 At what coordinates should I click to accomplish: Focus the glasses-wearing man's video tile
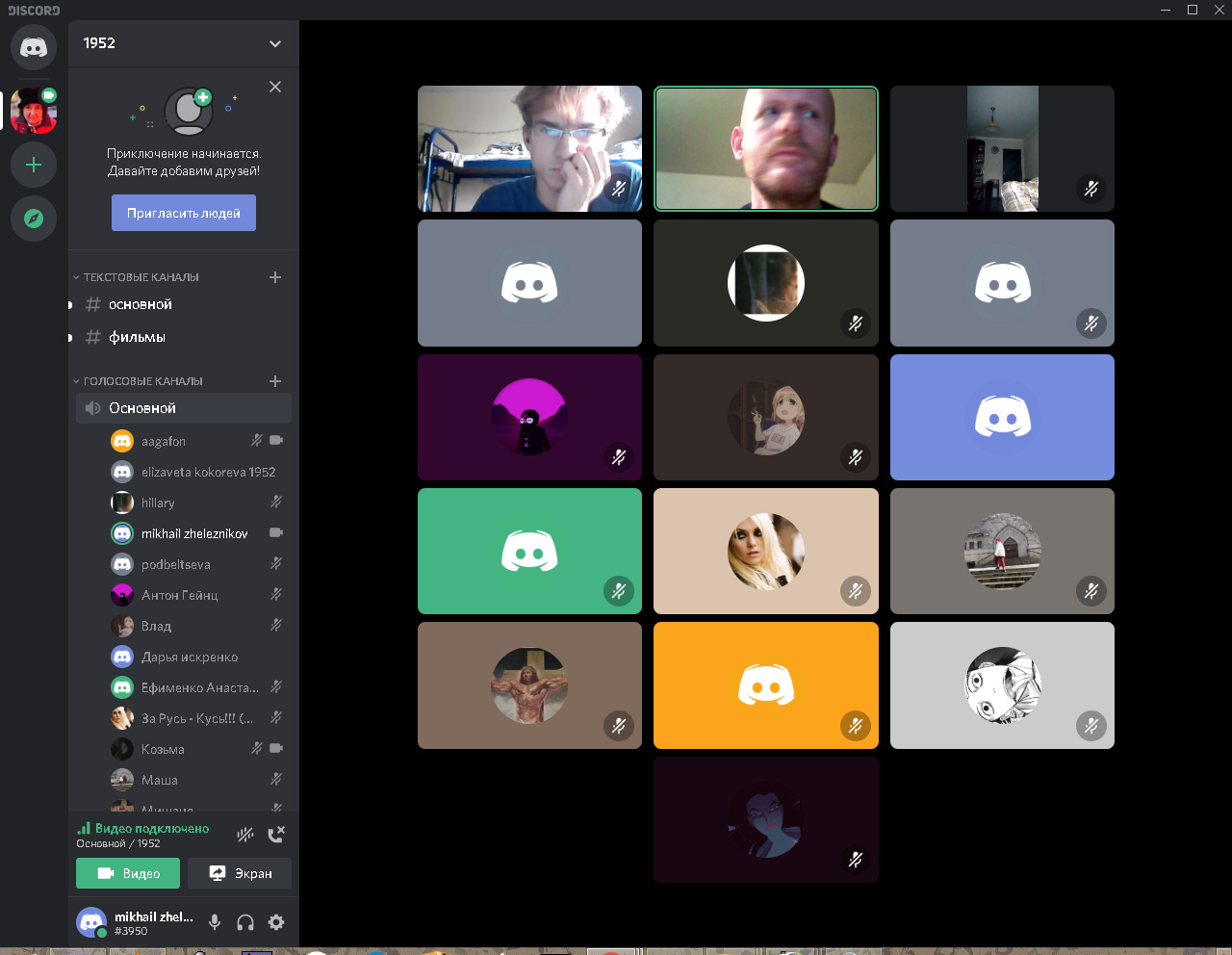(529, 149)
